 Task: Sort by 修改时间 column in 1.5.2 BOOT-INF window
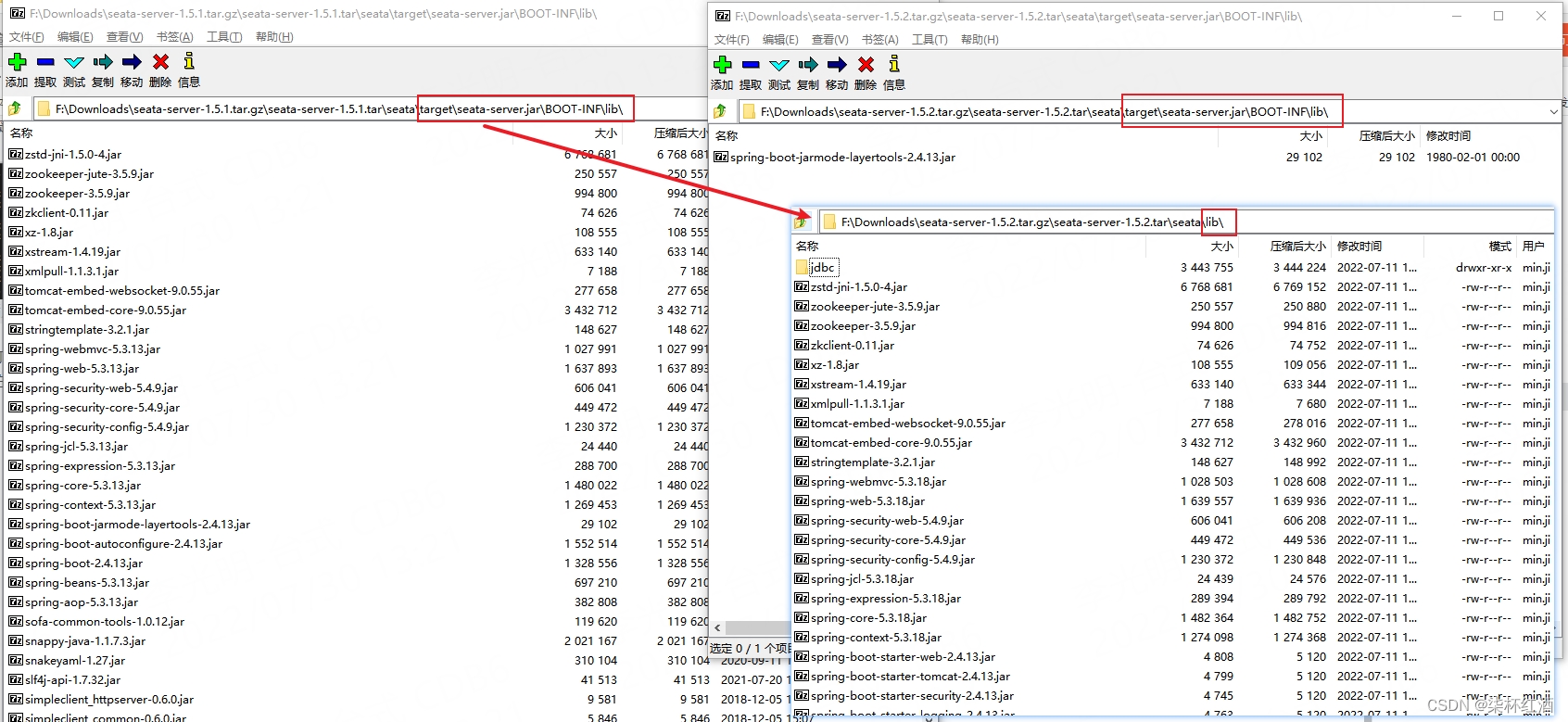(1448, 136)
